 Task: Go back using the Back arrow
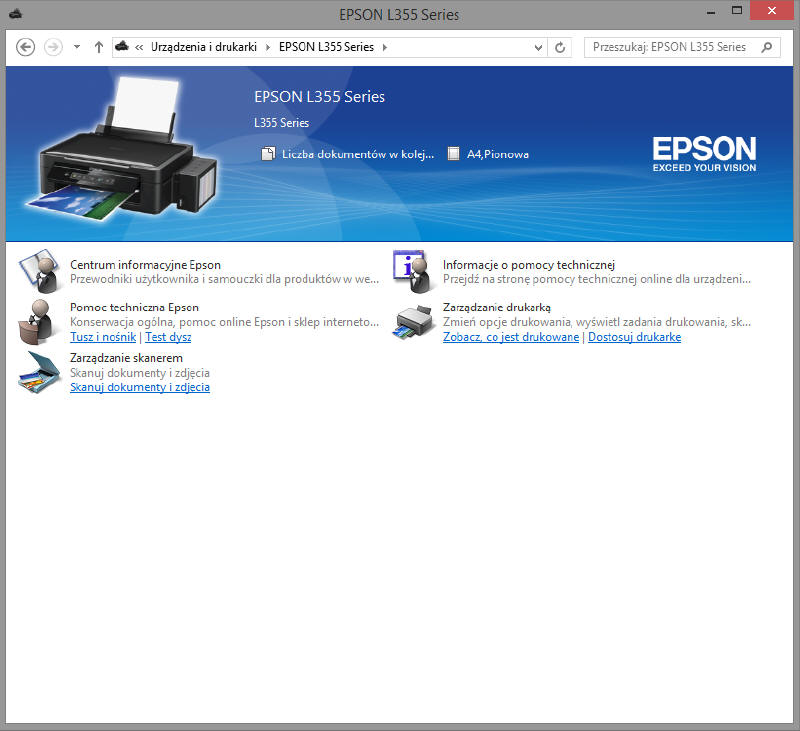[25, 47]
